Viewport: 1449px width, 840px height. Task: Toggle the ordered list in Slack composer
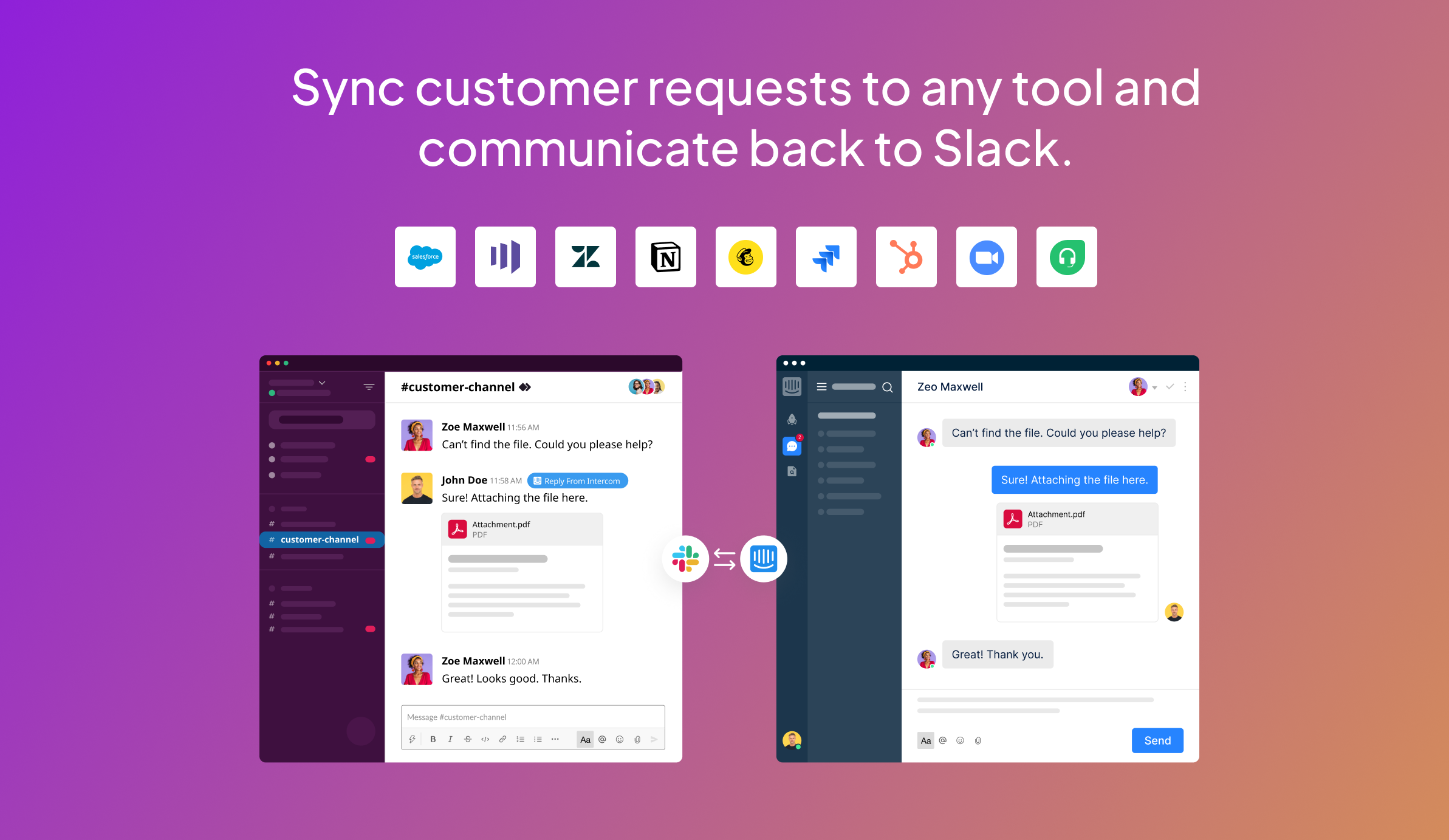click(521, 739)
